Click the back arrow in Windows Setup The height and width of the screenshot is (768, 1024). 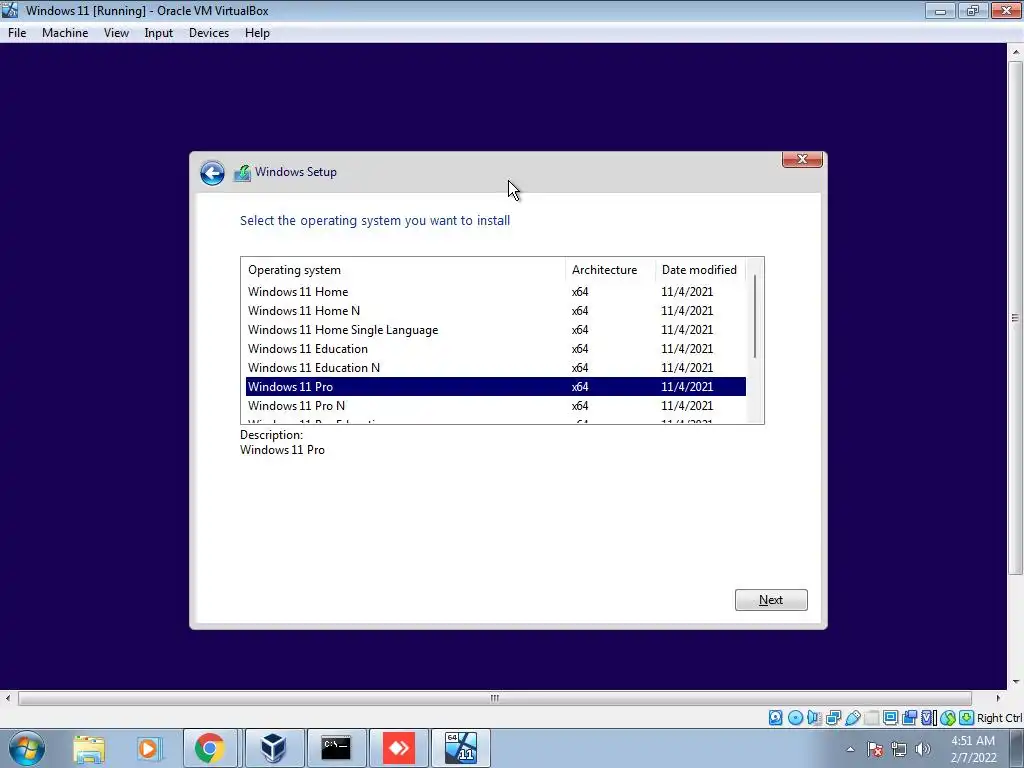[212, 173]
